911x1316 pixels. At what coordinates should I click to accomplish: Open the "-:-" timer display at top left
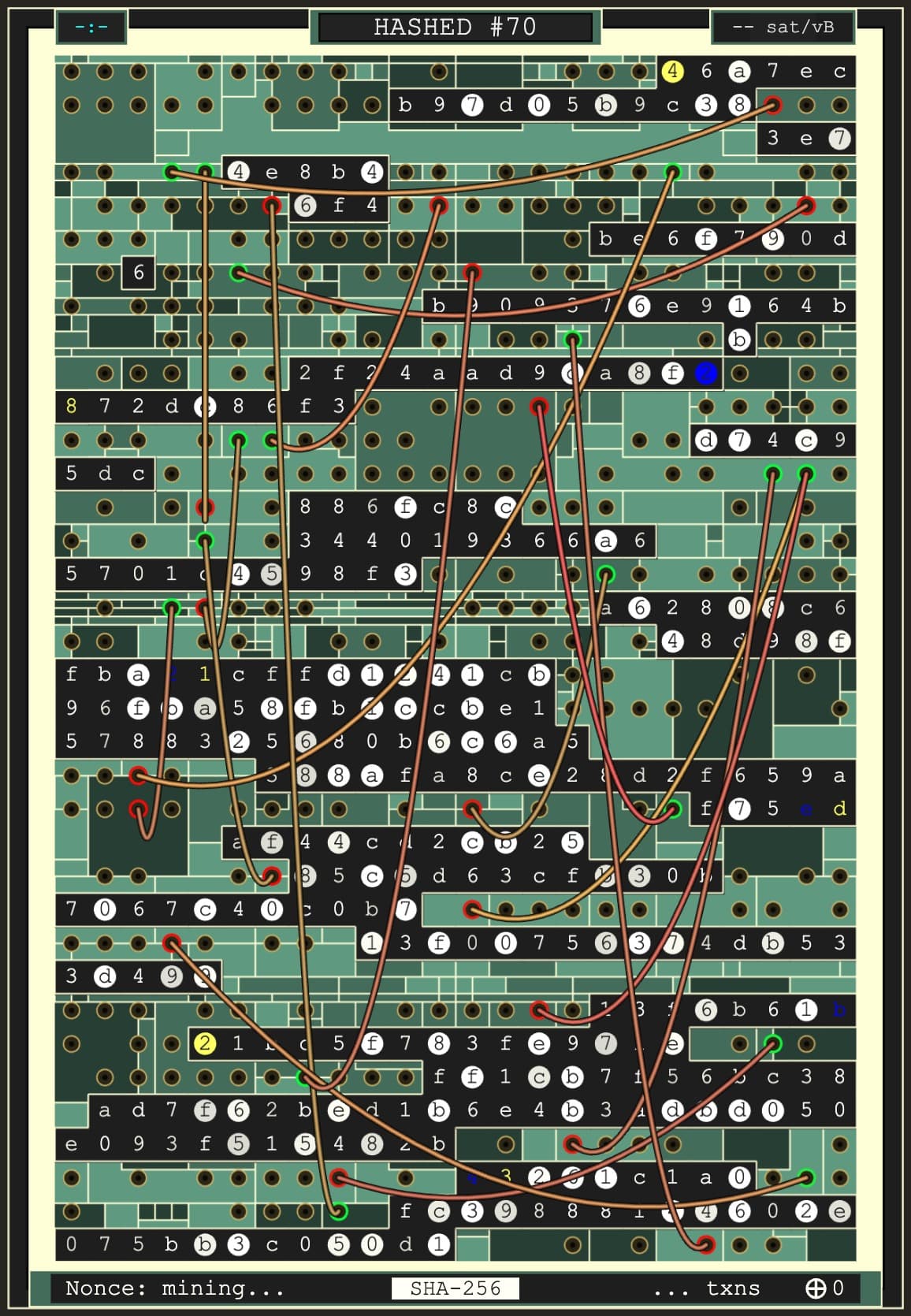pyautogui.click(x=91, y=28)
